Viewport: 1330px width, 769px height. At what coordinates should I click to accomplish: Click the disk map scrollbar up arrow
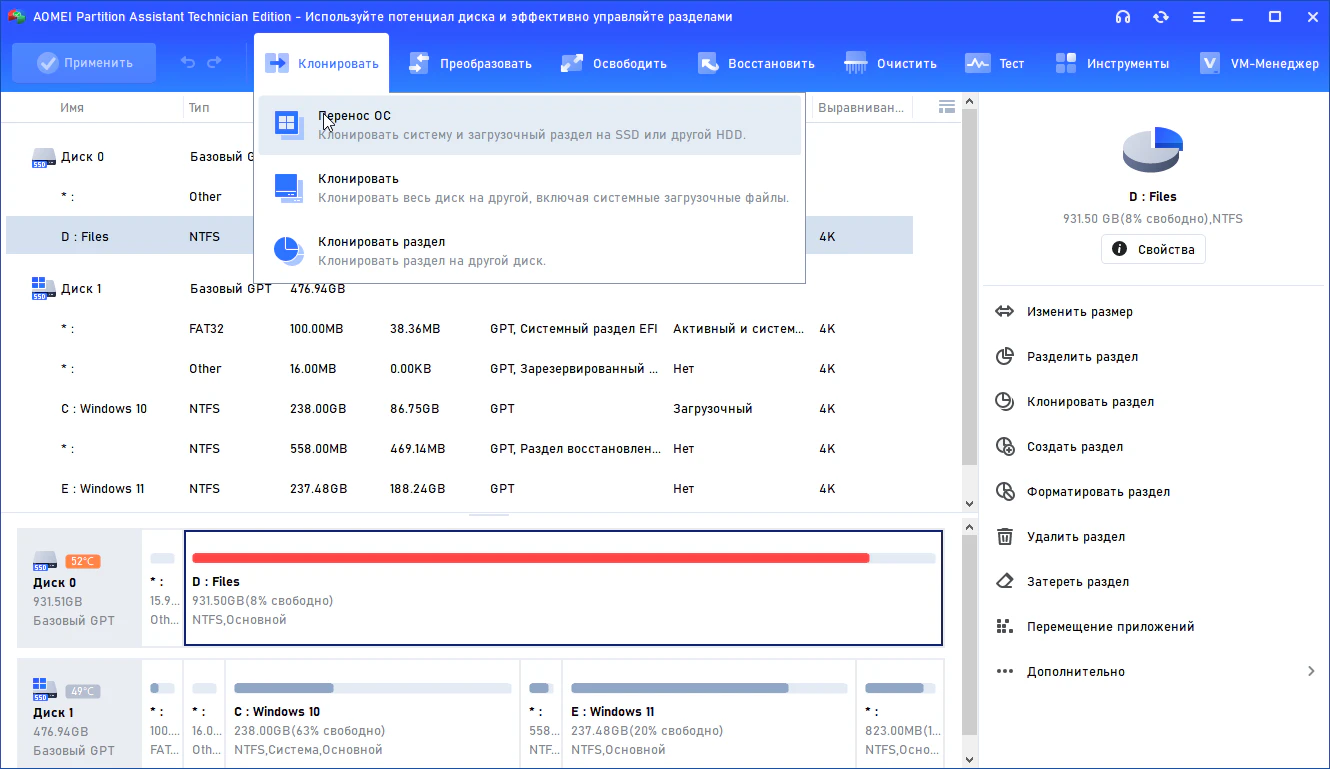point(968,526)
